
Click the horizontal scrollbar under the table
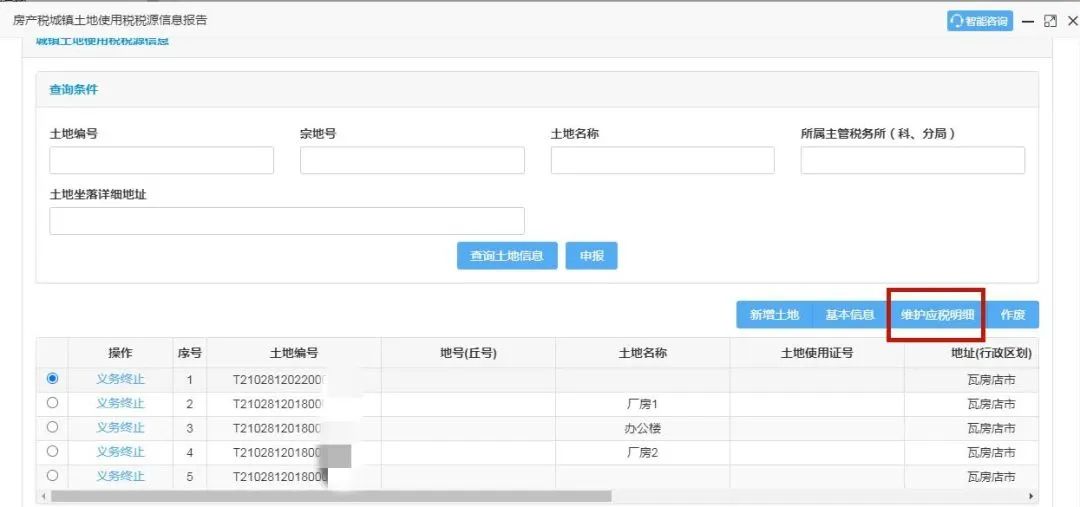point(330,496)
